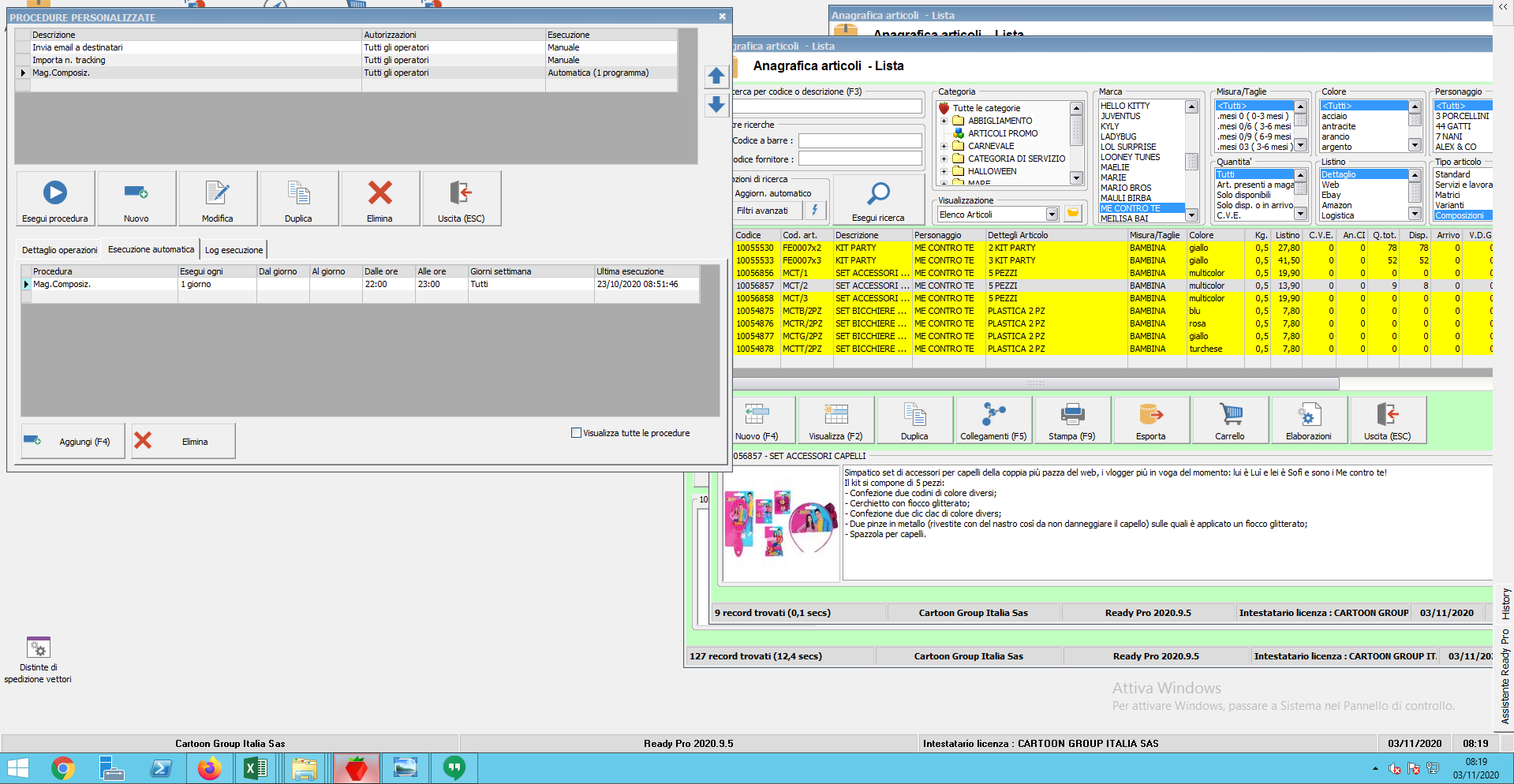
Task: Tick Visualizza tutte le procedure checkbox
Action: pos(576,433)
